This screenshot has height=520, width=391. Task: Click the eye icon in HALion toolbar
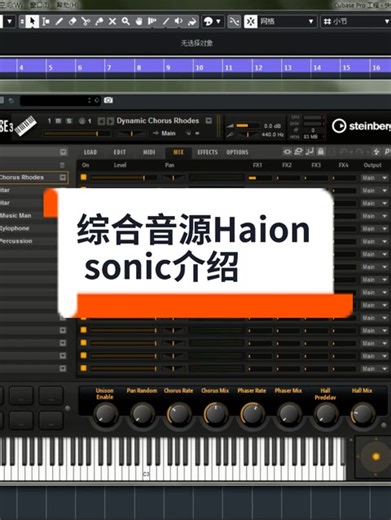click(x=287, y=152)
